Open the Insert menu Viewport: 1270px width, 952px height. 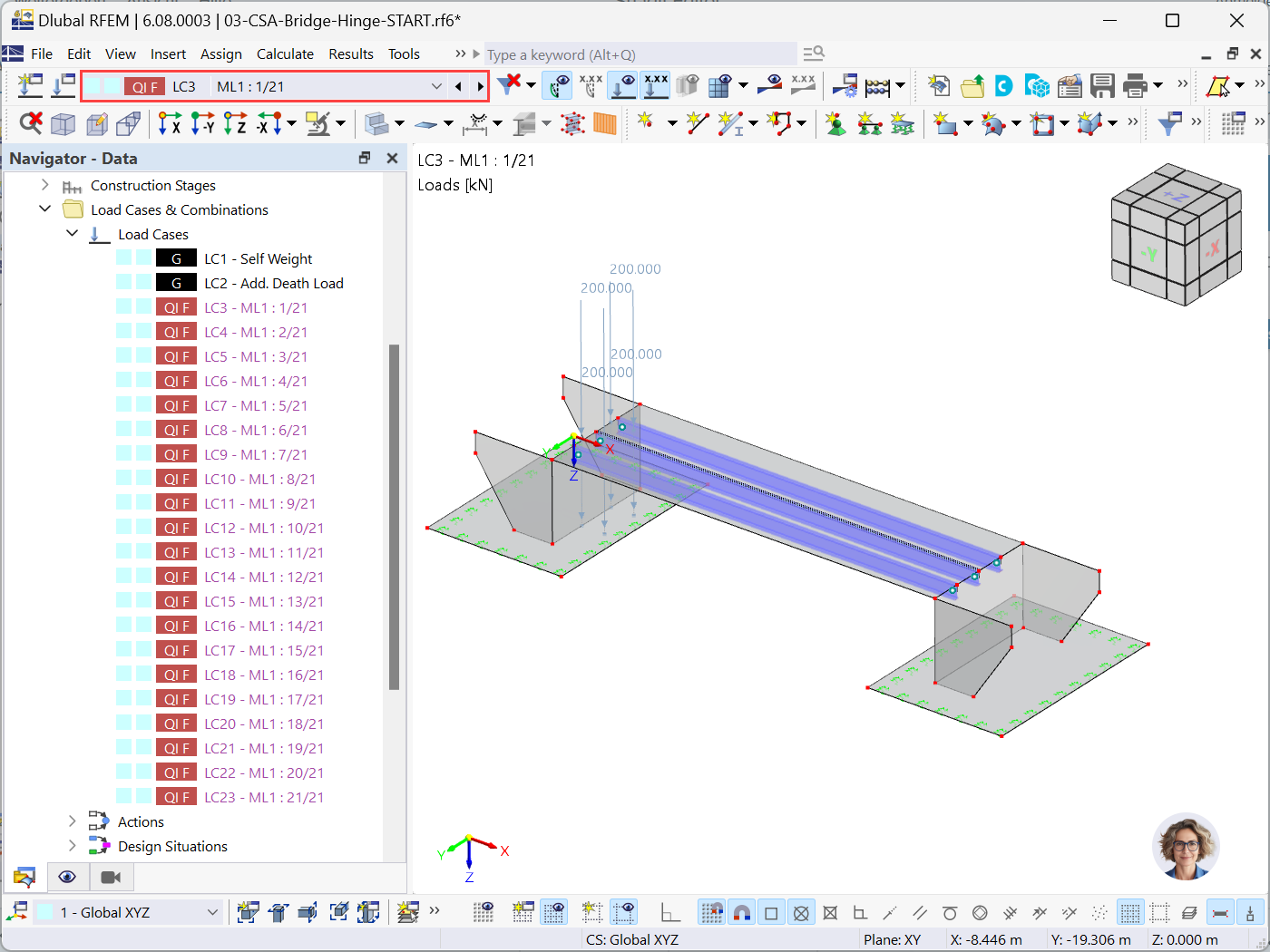168,54
